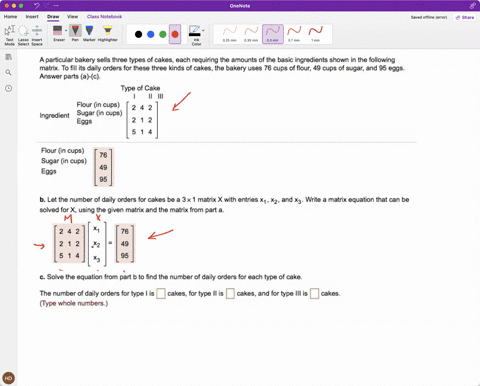Pick the blue ink color

[151, 34]
